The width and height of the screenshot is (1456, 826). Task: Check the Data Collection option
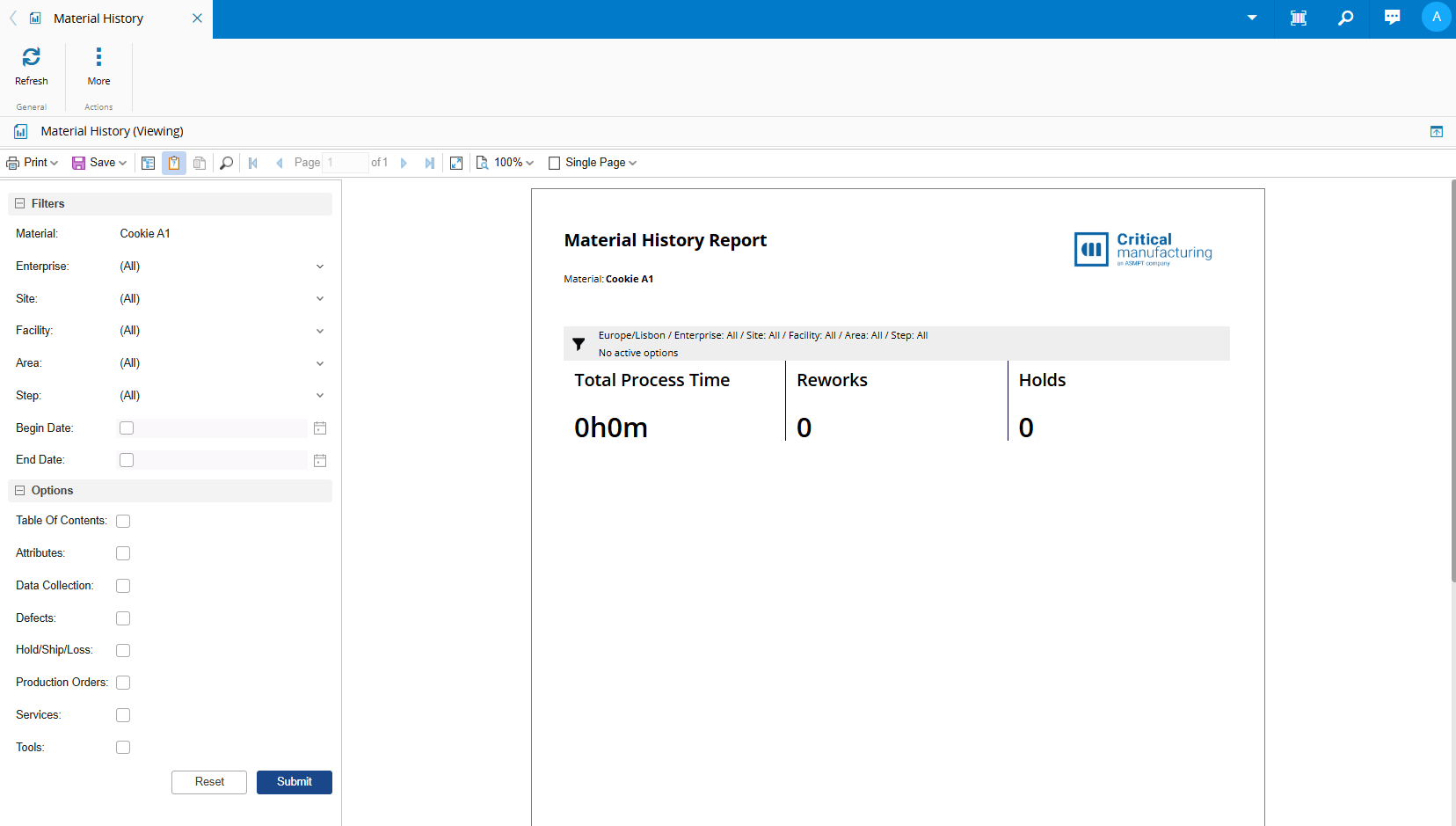click(123, 586)
